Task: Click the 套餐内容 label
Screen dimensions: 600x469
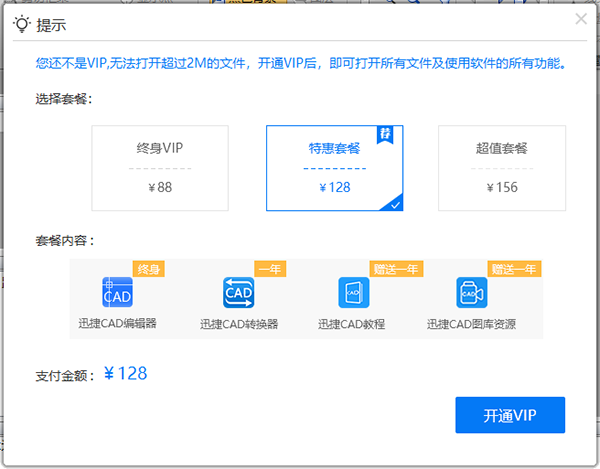Action: pos(65,241)
